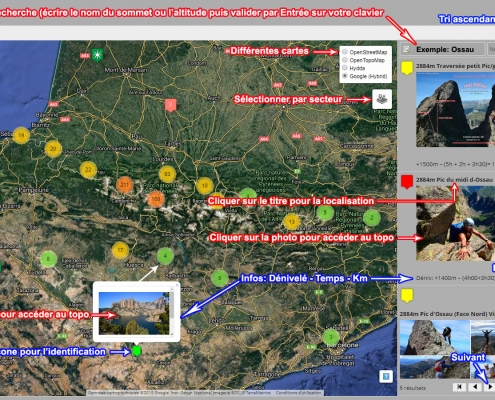
Task: Expand the orange cluster marker 160
Action: [156, 199]
